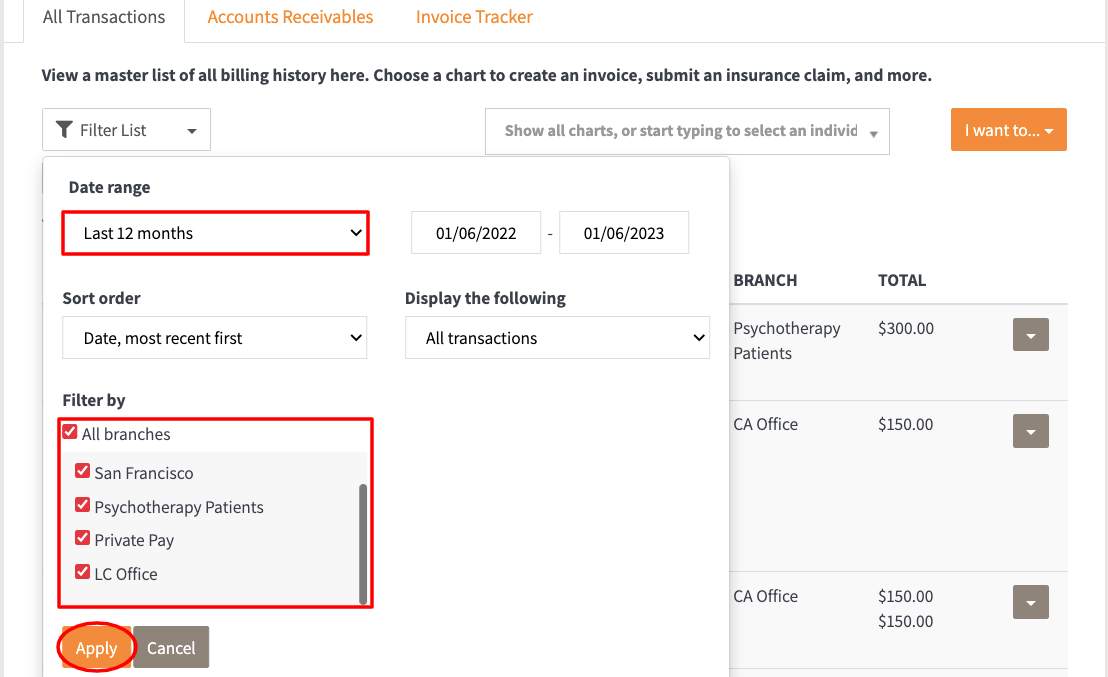Open actions arrow for $300.00 row
Image resolution: width=1108 pixels, height=677 pixels.
point(1031,335)
